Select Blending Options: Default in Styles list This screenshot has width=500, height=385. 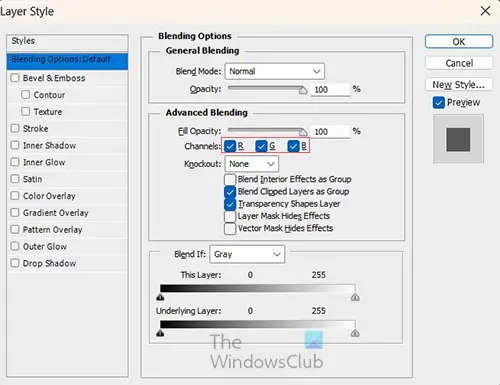[x=67, y=61]
